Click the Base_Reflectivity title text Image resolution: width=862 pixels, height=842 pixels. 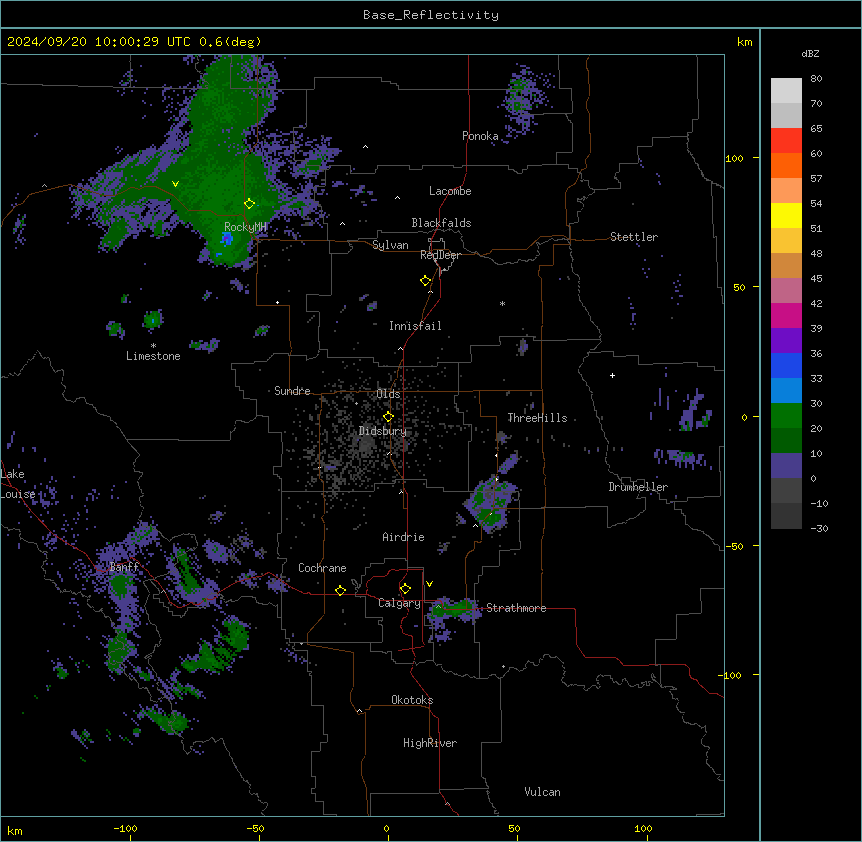pyautogui.click(x=431, y=15)
